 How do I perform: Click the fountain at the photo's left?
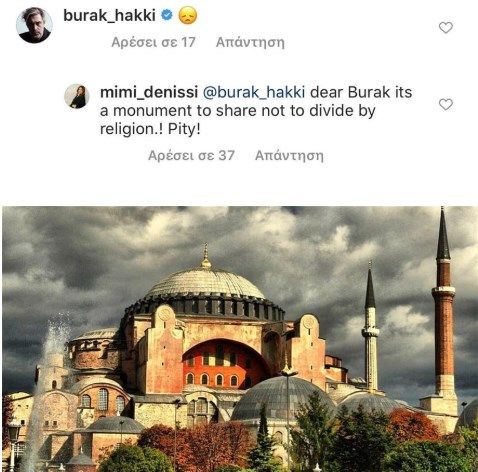point(50,383)
